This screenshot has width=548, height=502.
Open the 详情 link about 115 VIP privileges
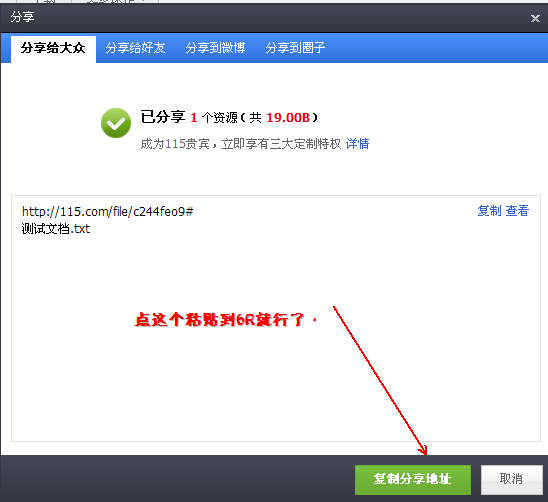point(357,144)
